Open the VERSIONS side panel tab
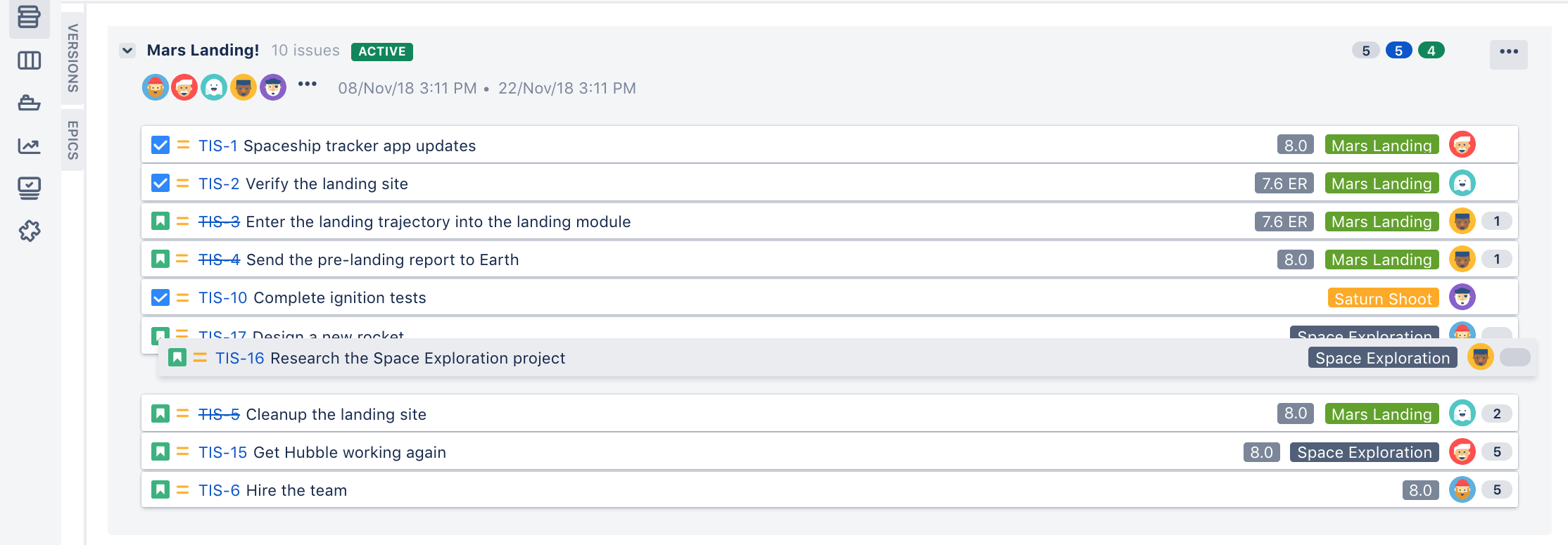 [72, 58]
